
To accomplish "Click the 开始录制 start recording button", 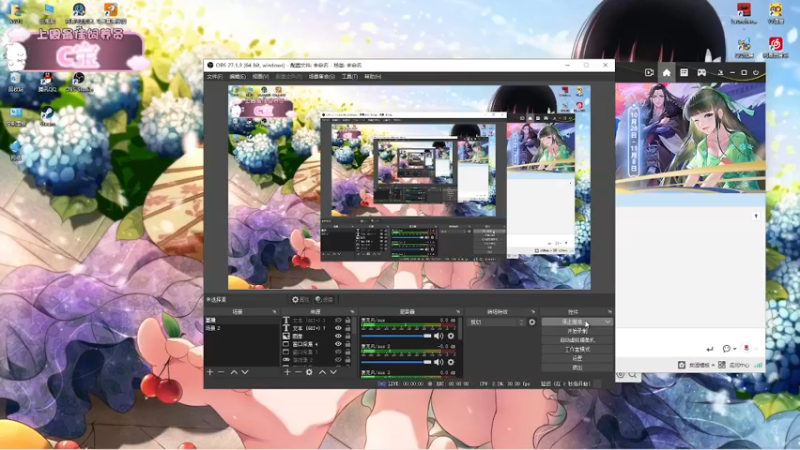I will click(x=577, y=331).
